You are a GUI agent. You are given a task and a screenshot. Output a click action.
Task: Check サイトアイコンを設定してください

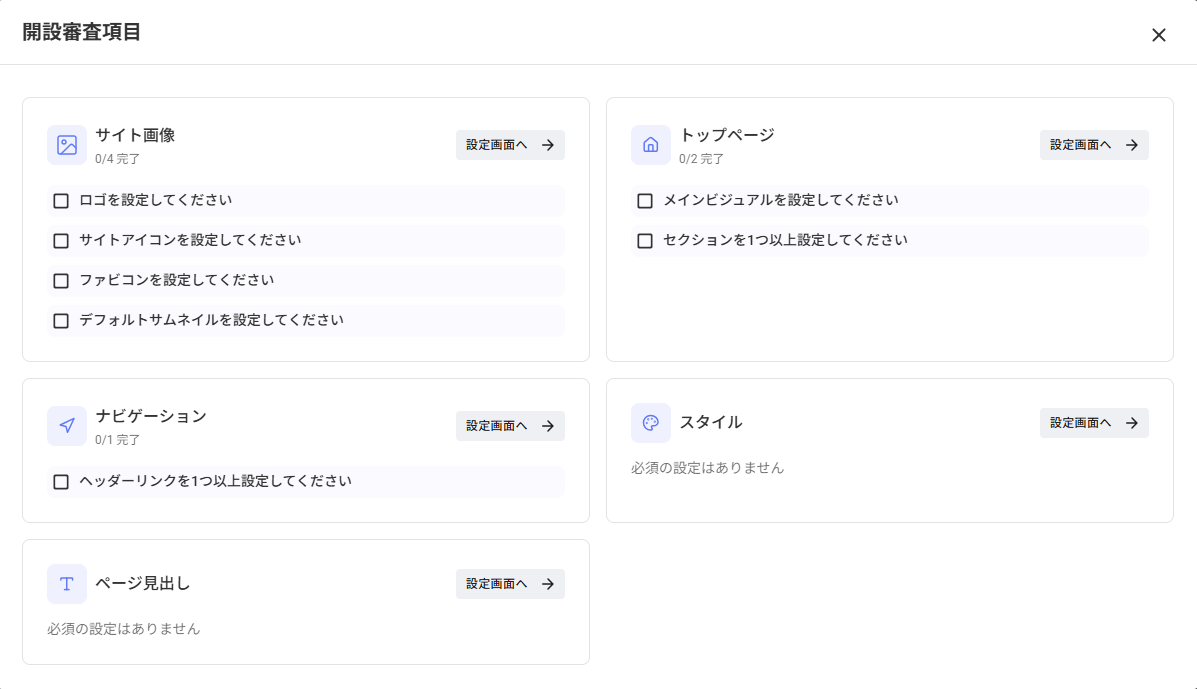pyautogui.click(x=61, y=241)
